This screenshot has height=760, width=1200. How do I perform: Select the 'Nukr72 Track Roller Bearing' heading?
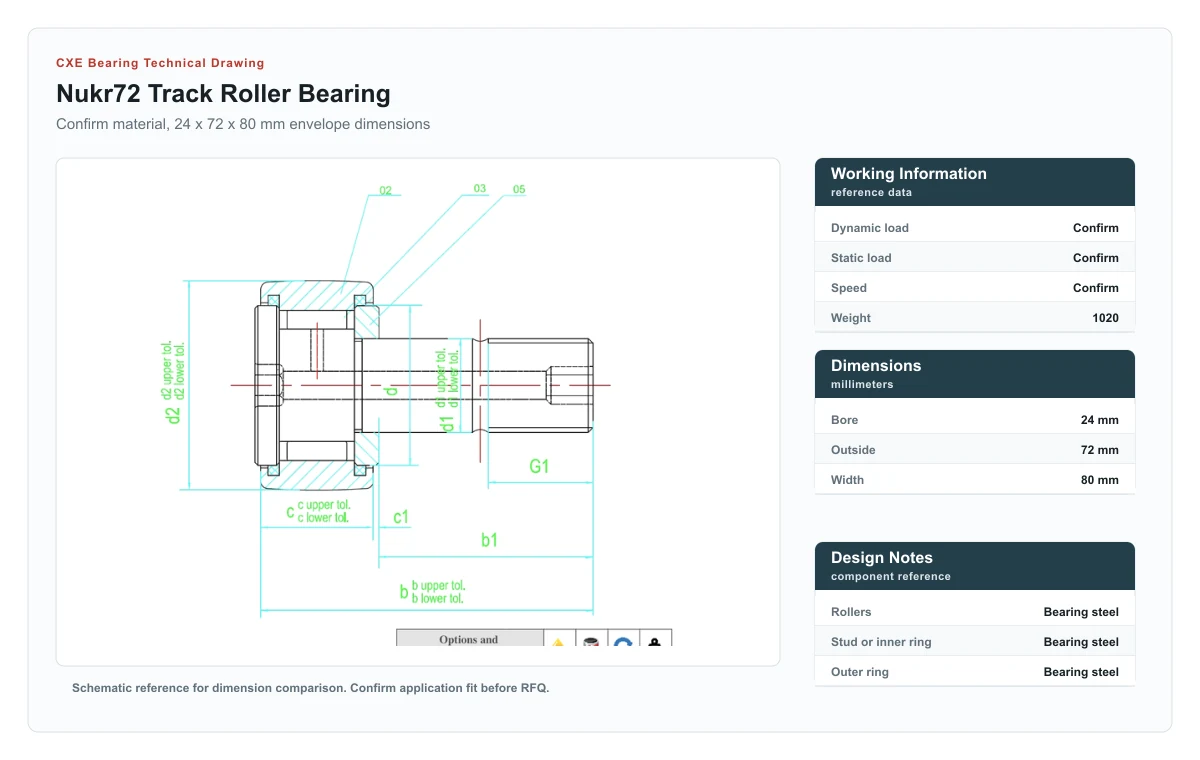click(223, 94)
